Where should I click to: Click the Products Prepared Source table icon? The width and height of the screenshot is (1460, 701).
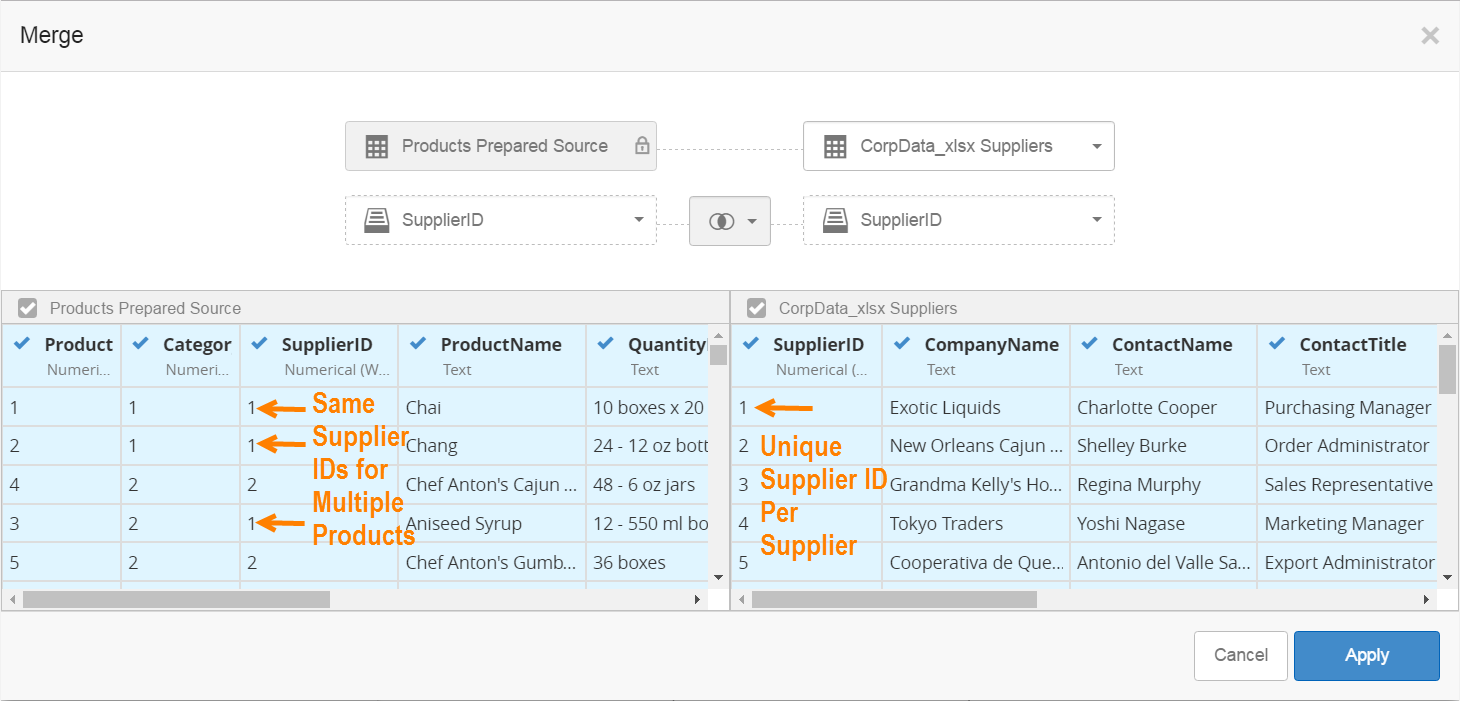[376, 147]
